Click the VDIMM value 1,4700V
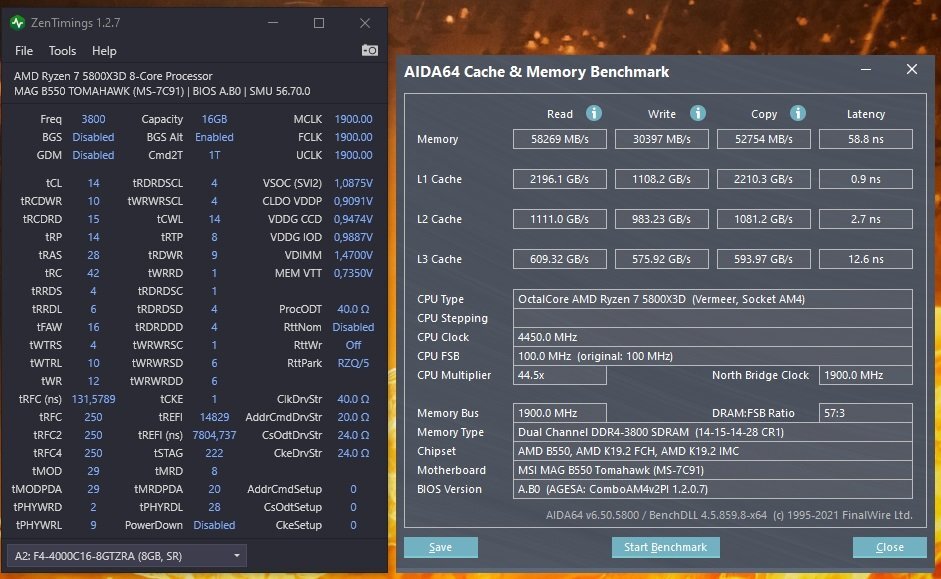 [x=353, y=255]
